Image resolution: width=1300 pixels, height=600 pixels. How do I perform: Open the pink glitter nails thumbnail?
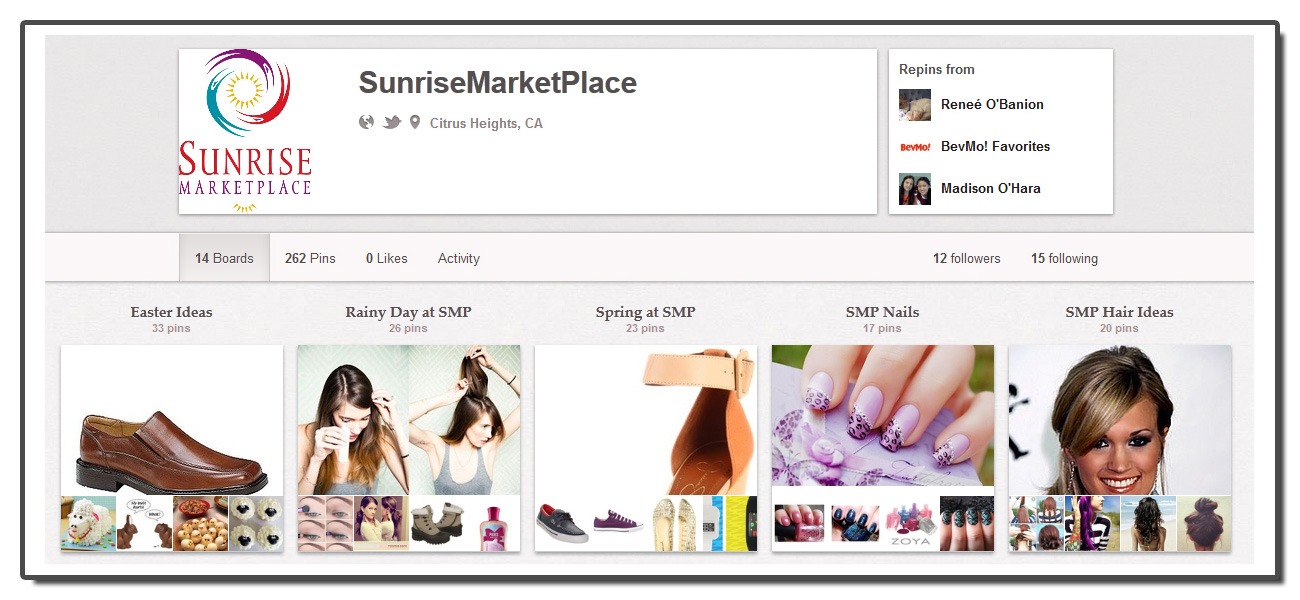pyautogui.click(x=799, y=523)
